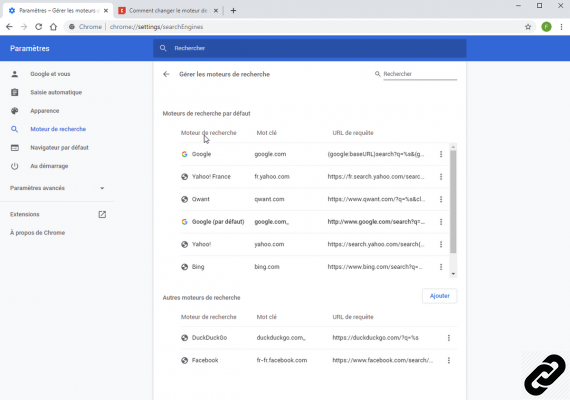The image size is (570, 400).
Task: Open more actions for Facebook
Action: (449, 360)
